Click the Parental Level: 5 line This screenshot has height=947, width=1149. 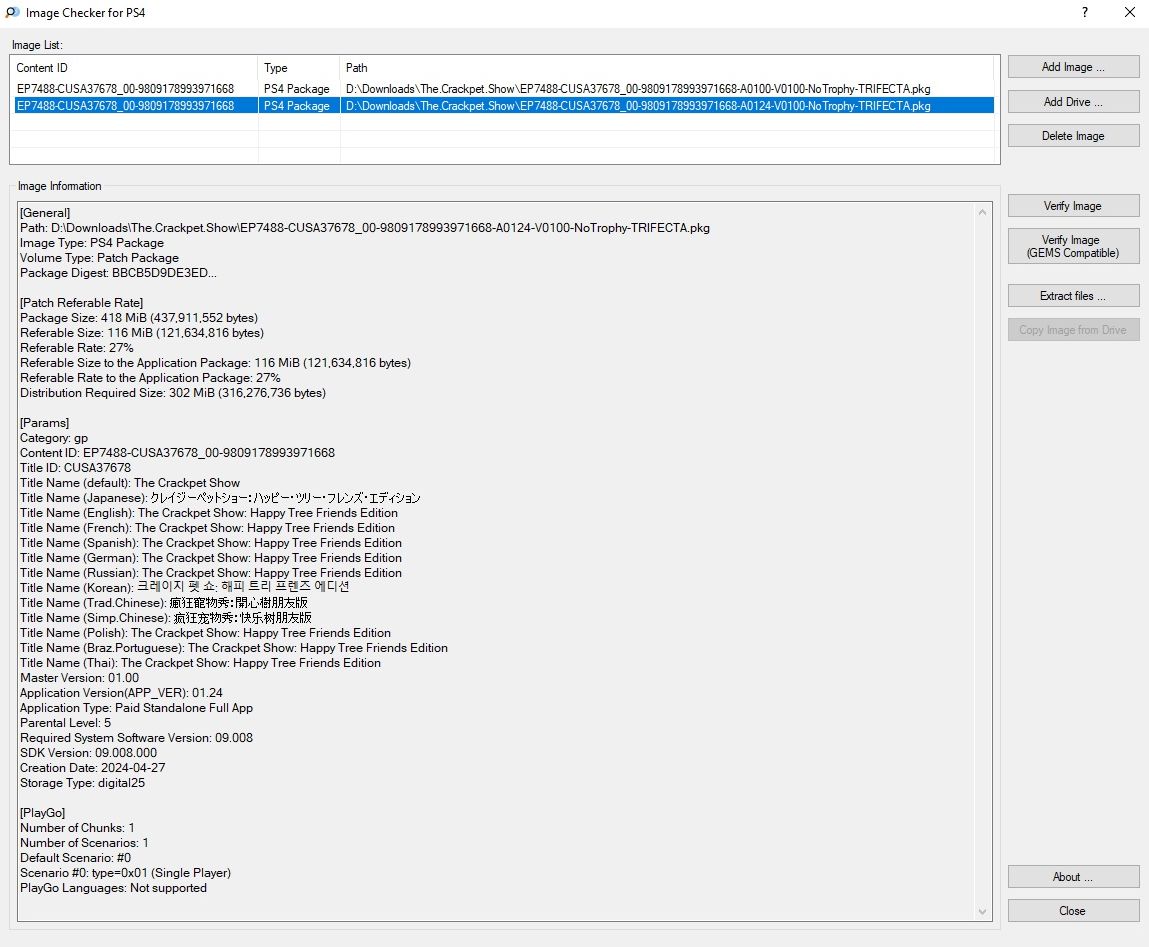66,723
